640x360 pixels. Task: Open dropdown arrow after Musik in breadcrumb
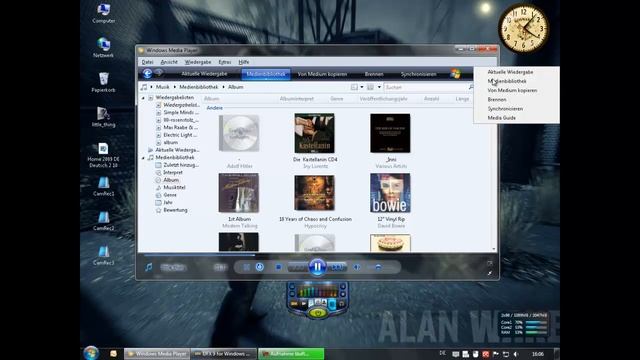click(x=174, y=87)
